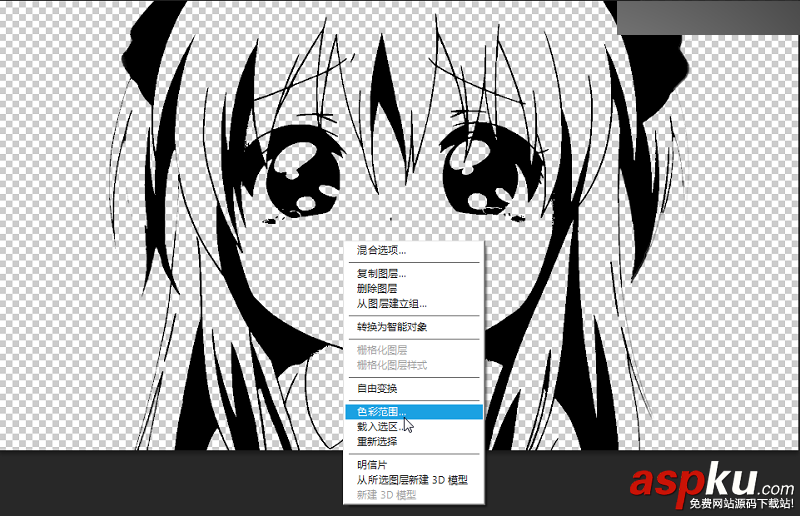Choose 转换为智能对象 option
The image size is (800, 516).
(413, 327)
